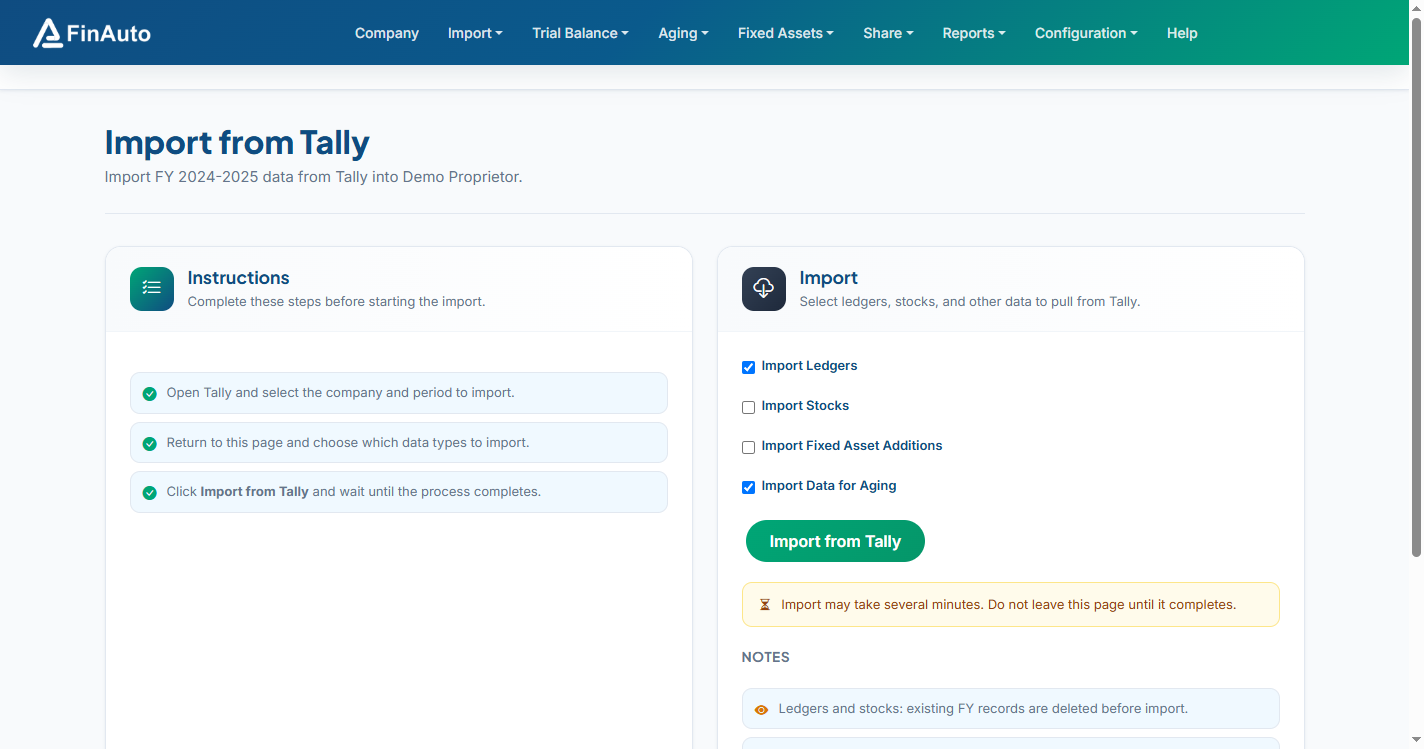Expand the Trial Balance menu
Image resolution: width=1424 pixels, height=749 pixels.
point(580,33)
